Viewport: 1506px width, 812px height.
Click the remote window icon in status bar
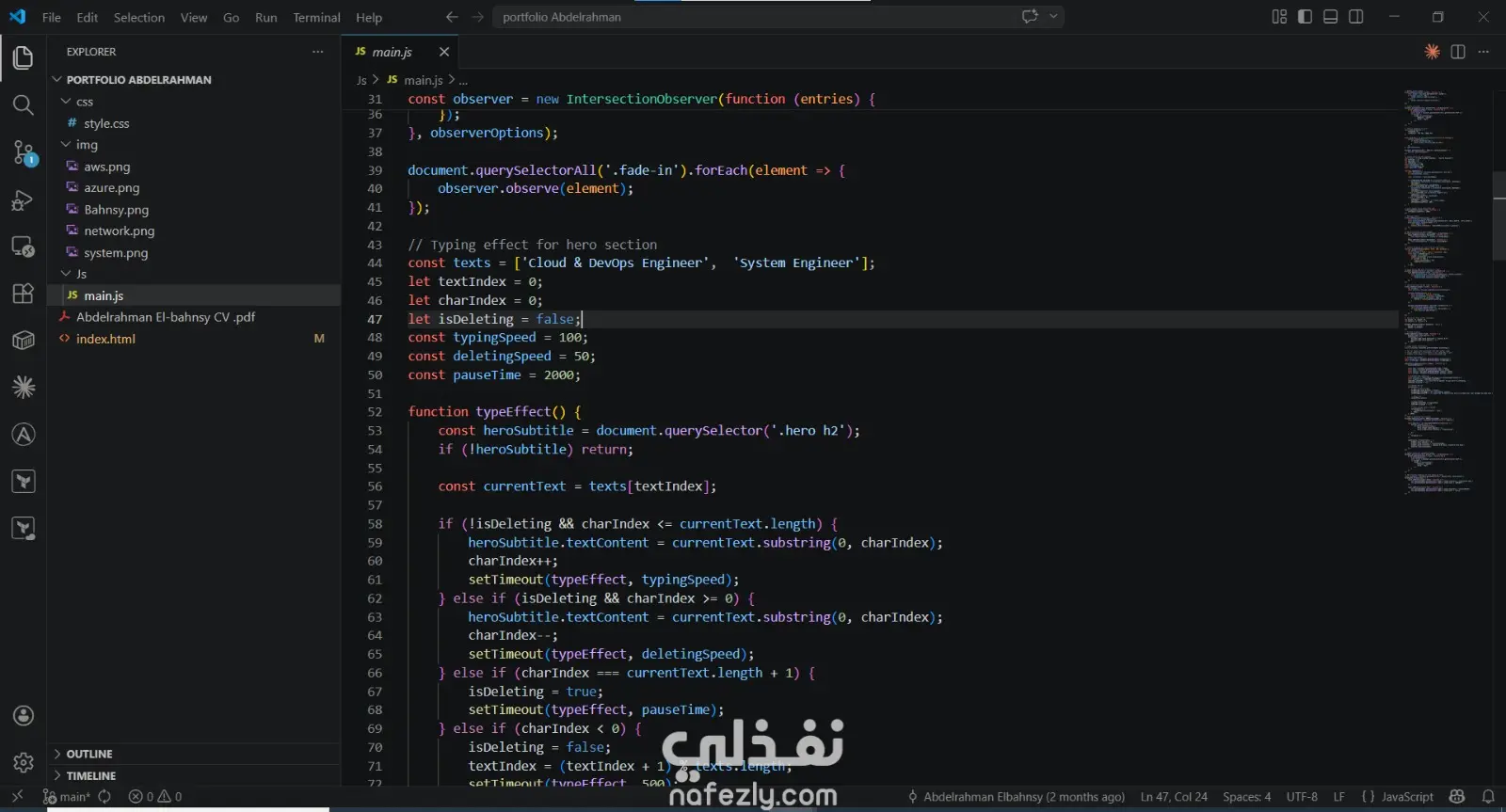(17, 796)
